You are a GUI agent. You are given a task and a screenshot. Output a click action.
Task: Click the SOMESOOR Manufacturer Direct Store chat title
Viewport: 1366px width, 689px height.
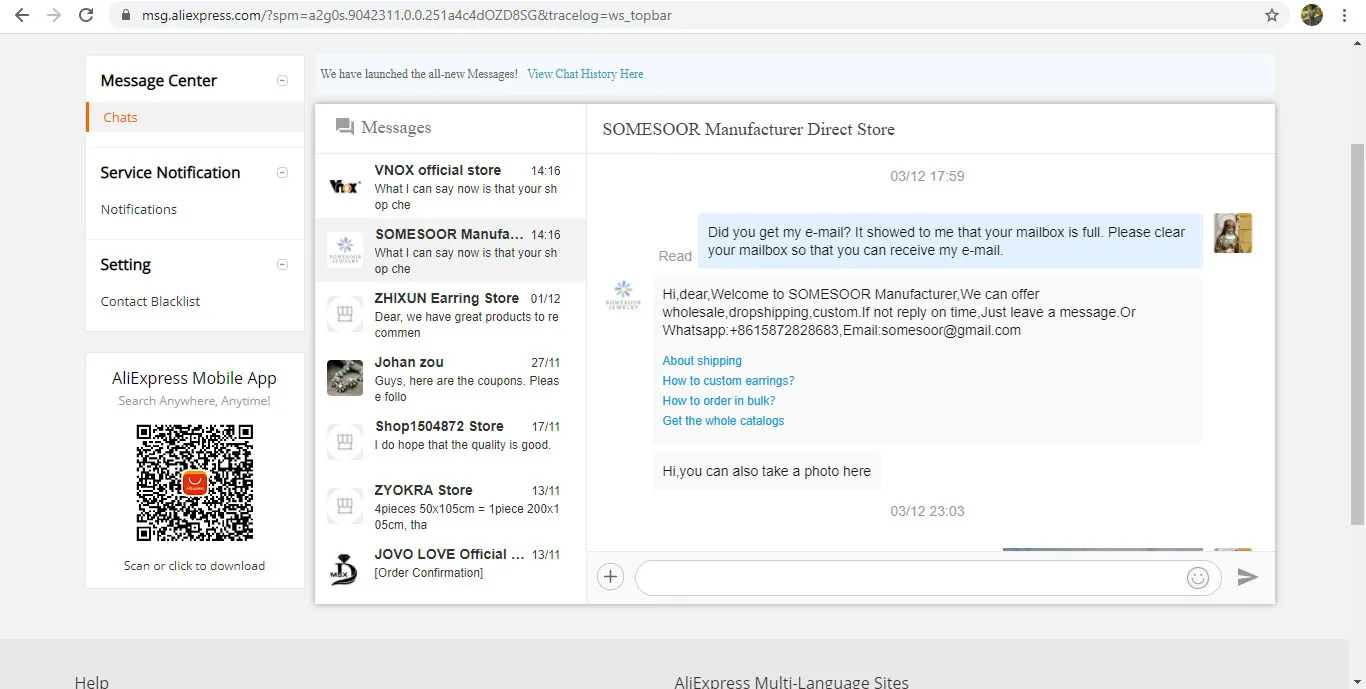click(x=748, y=129)
